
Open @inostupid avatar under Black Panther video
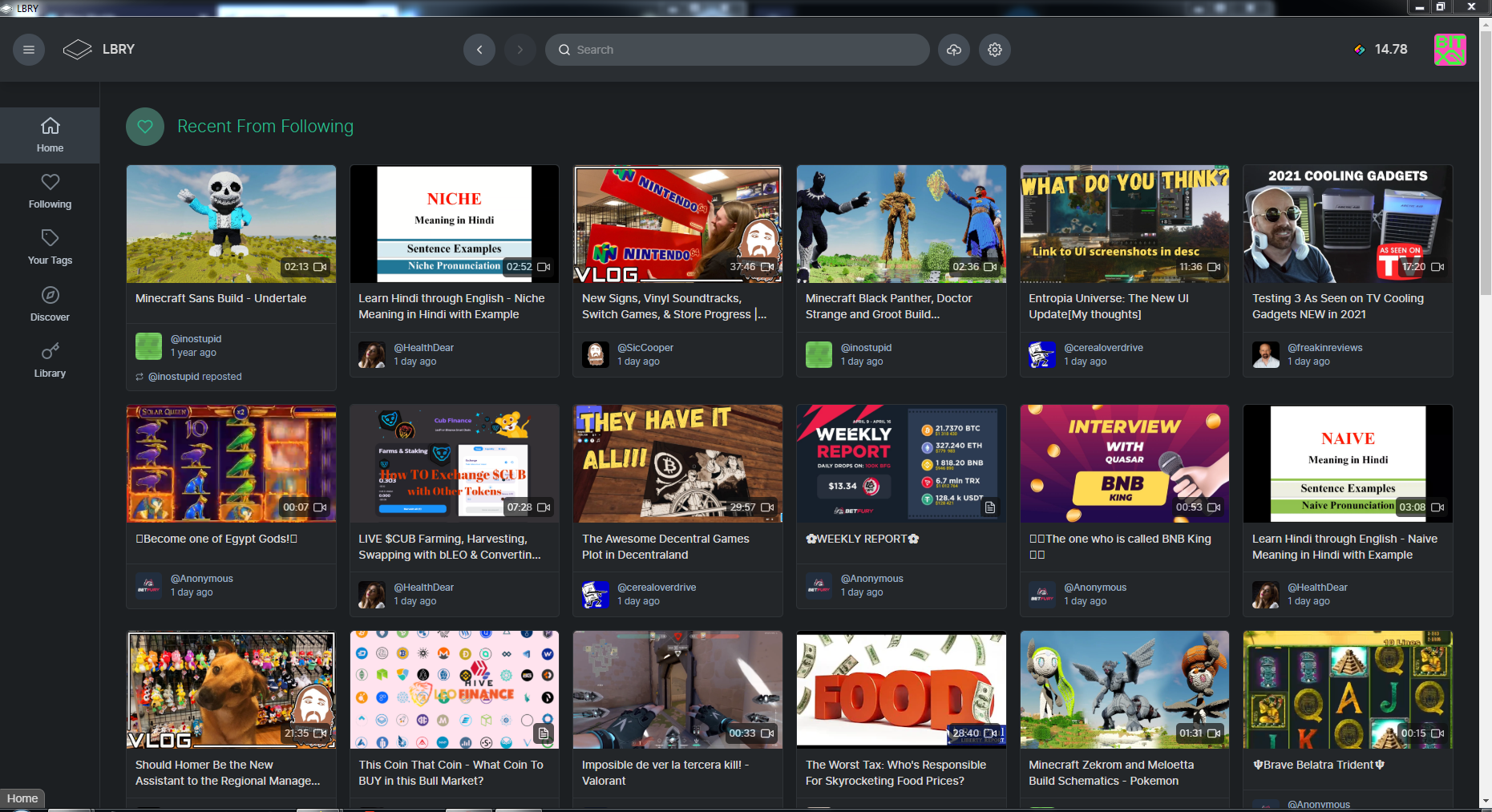tap(819, 354)
